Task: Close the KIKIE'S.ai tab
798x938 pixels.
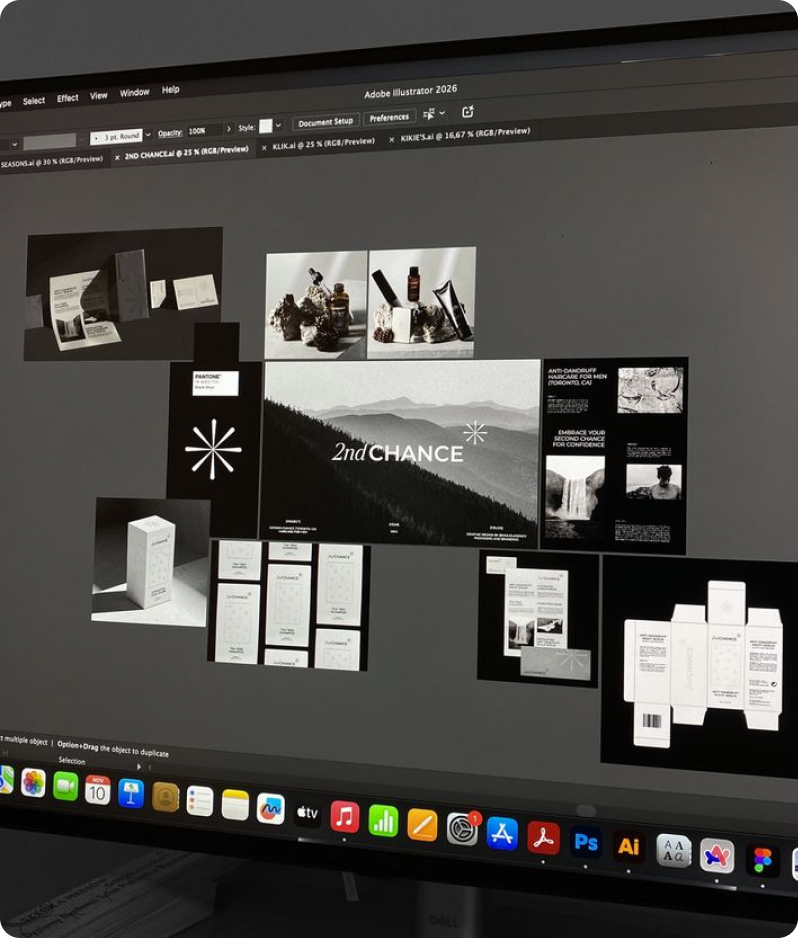Action: (391, 139)
